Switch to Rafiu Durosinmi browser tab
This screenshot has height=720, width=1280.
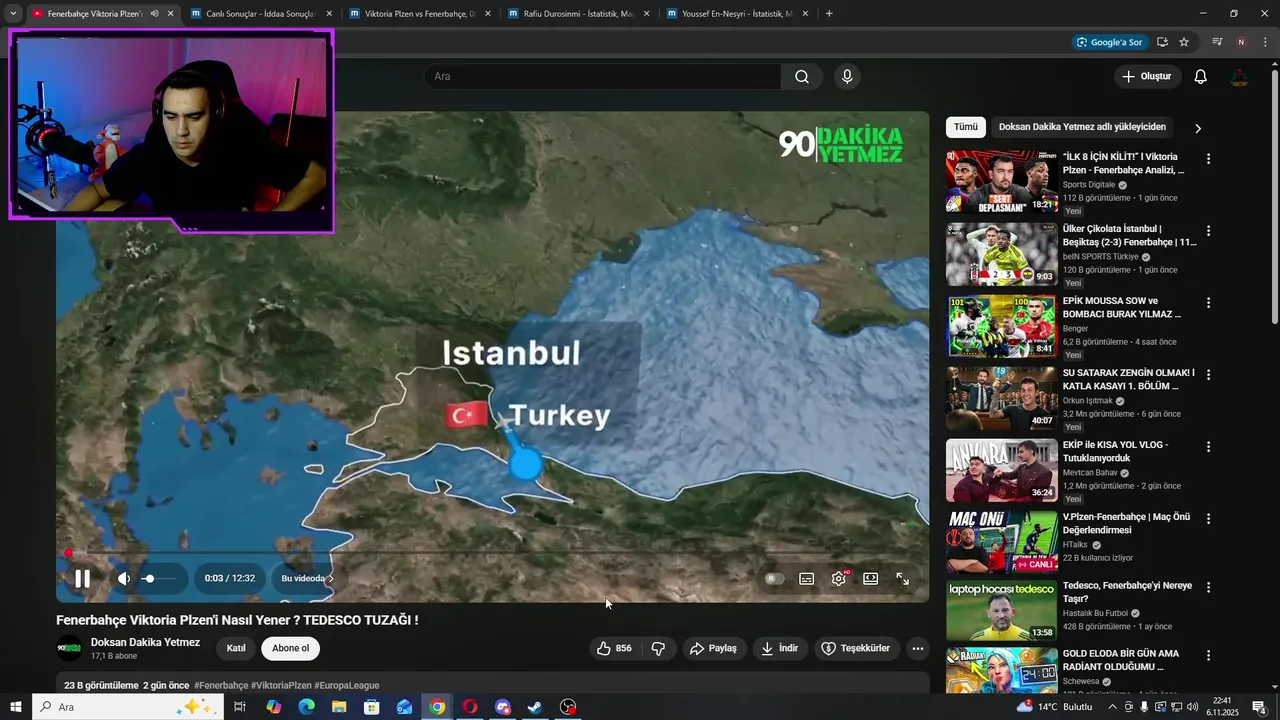click(578, 14)
